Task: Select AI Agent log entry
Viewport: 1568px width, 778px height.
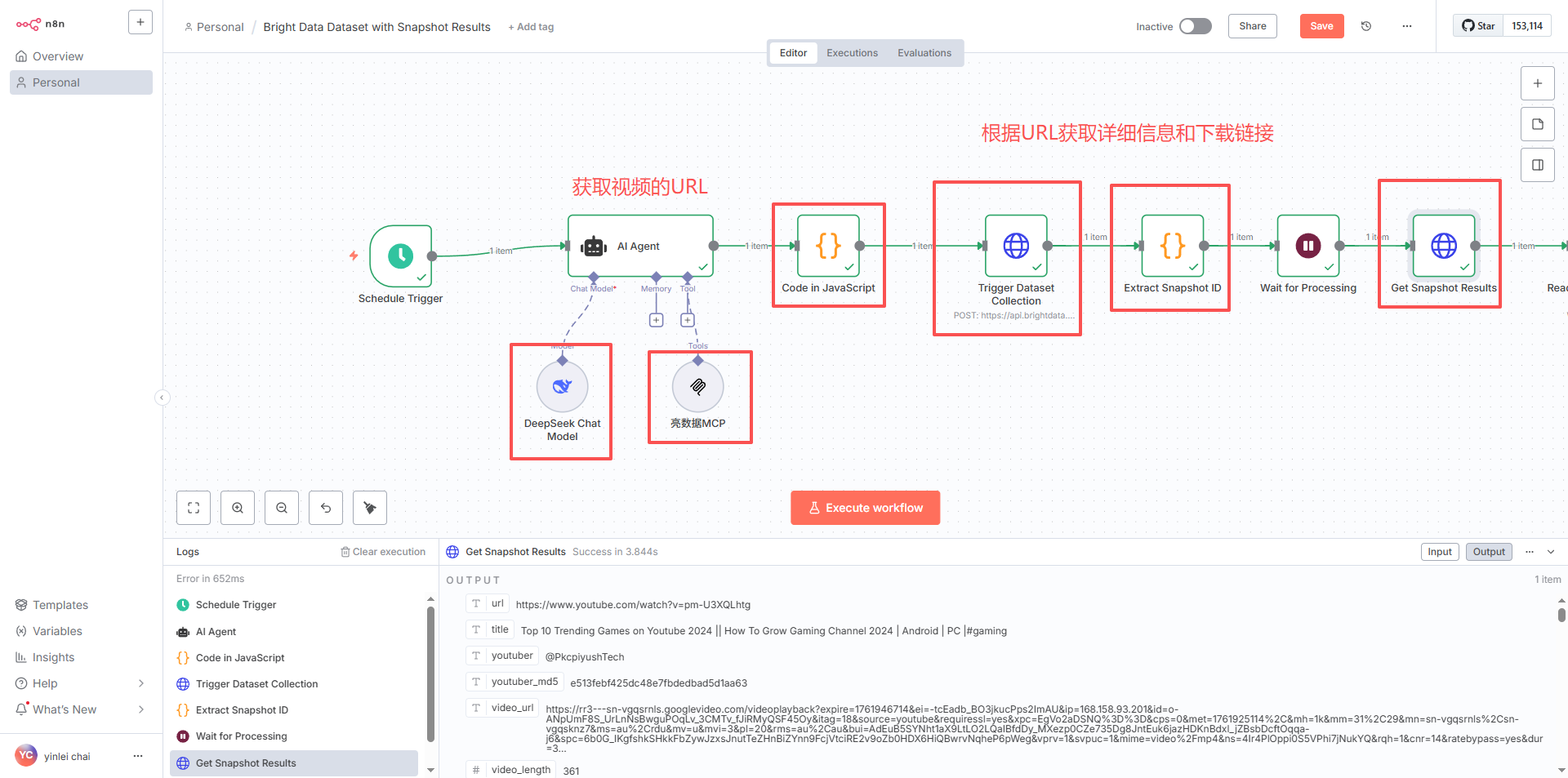Action: pyautogui.click(x=294, y=632)
